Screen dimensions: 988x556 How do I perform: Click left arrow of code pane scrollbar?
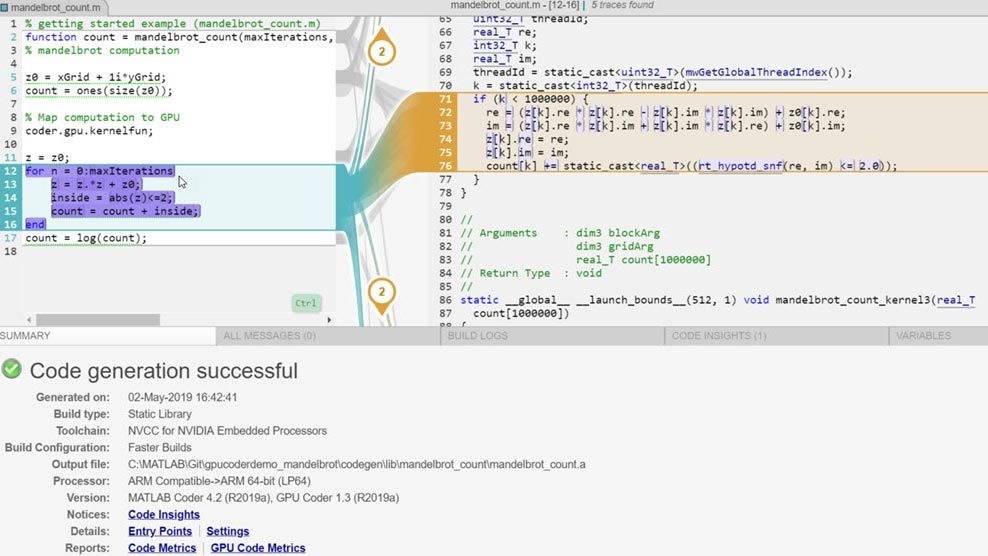coord(6,320)
